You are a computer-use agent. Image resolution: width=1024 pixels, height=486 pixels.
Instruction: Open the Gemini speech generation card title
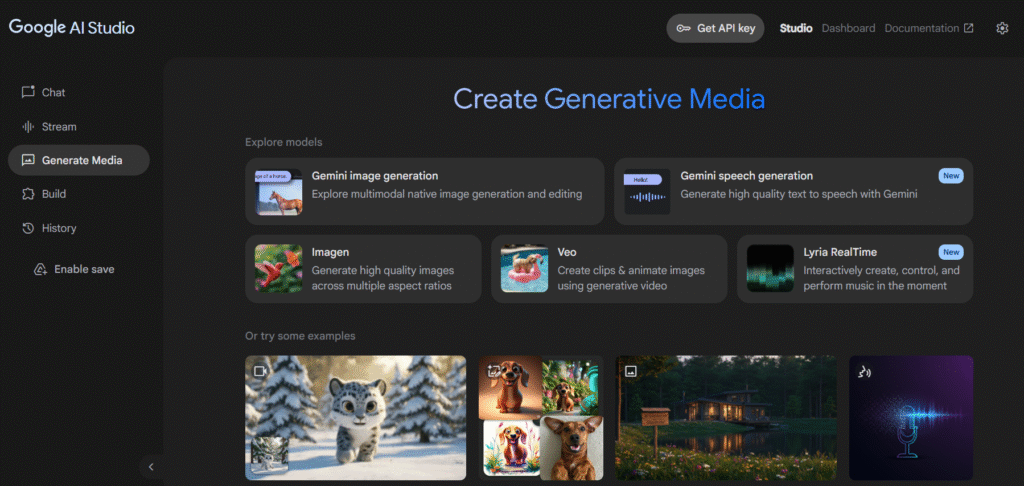coord(746,176)
